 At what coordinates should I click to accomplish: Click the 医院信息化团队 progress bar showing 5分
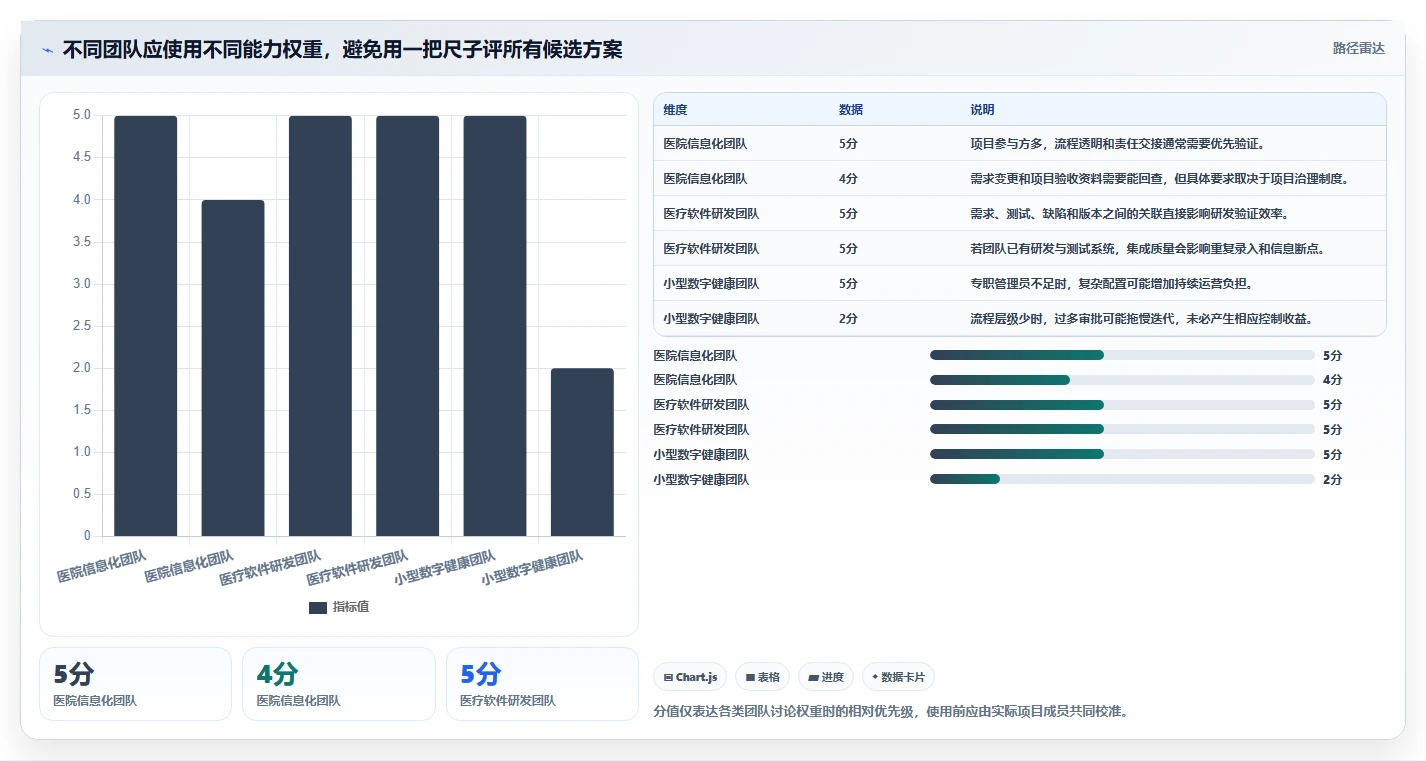(1122, 355)
